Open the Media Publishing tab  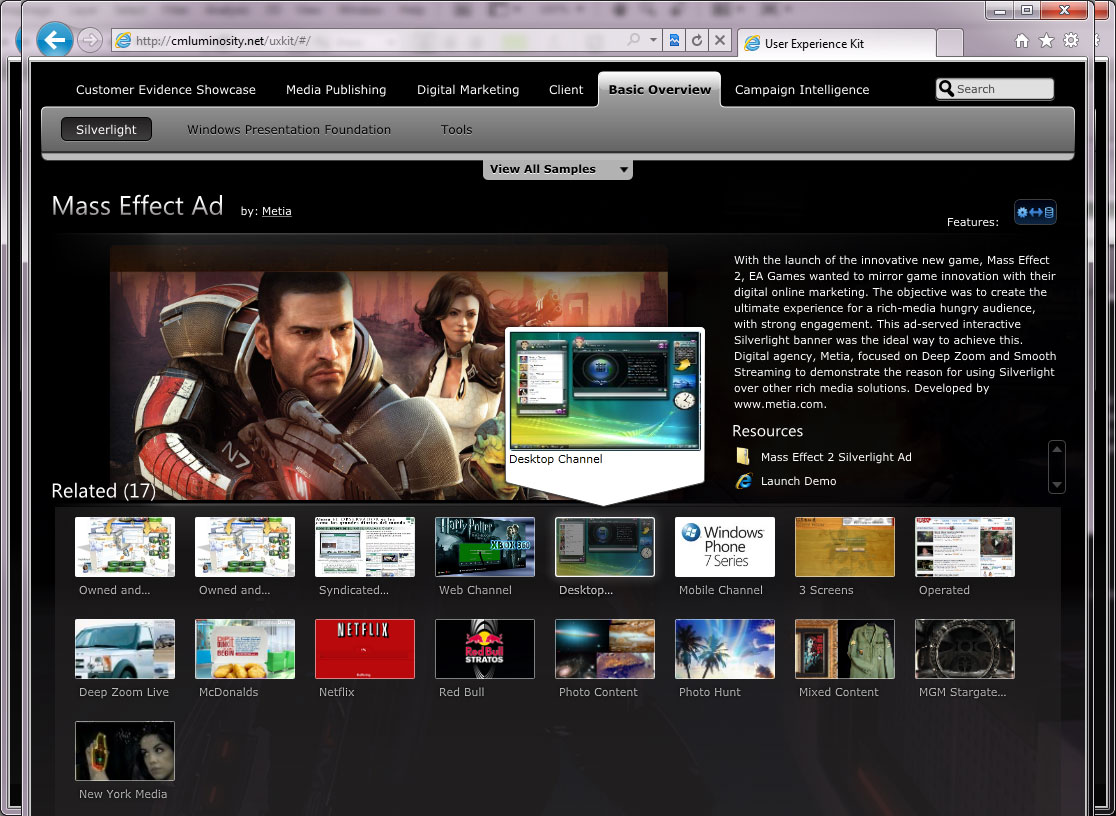[336, 90]
